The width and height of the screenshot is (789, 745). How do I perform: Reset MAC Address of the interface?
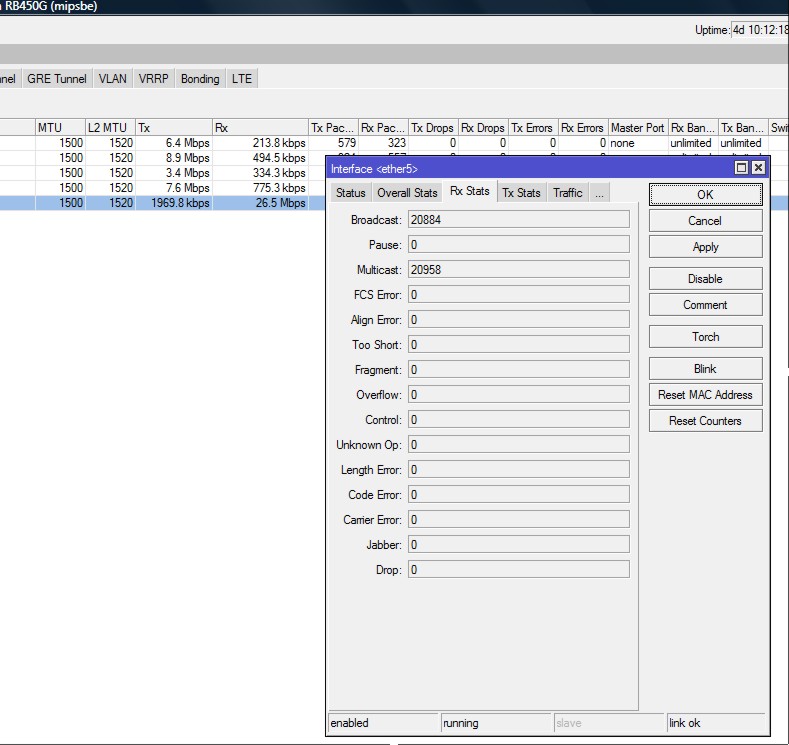[x=705, y=395]
